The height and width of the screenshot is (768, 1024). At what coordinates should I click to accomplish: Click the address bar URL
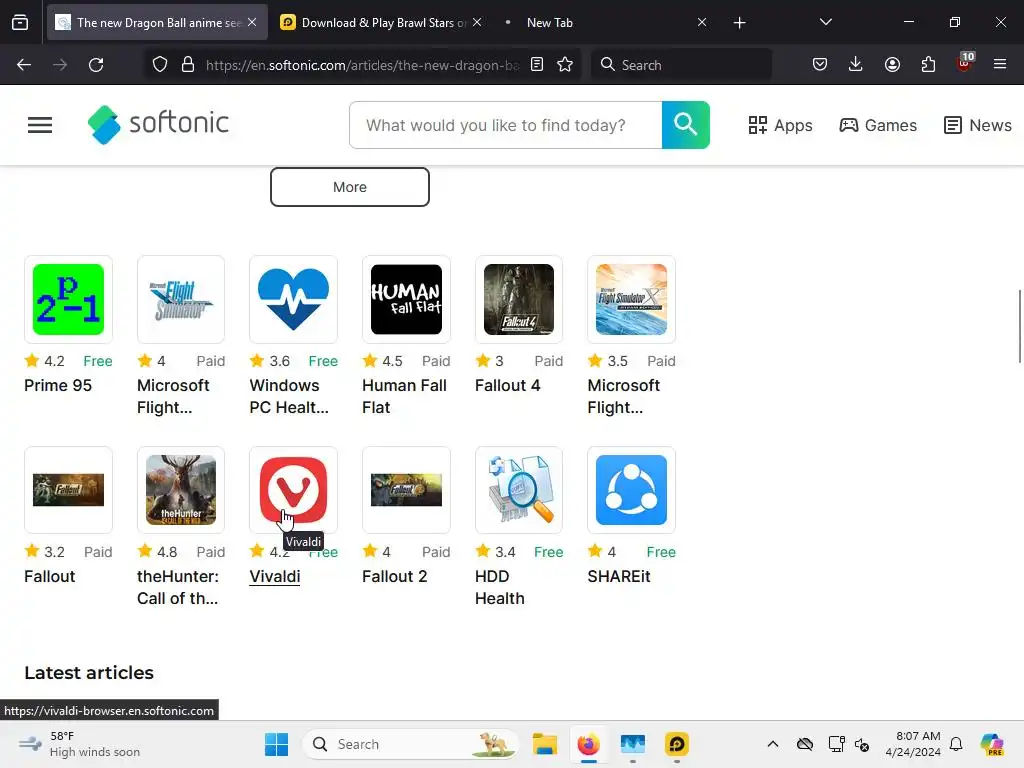click(x=362, y=65)
